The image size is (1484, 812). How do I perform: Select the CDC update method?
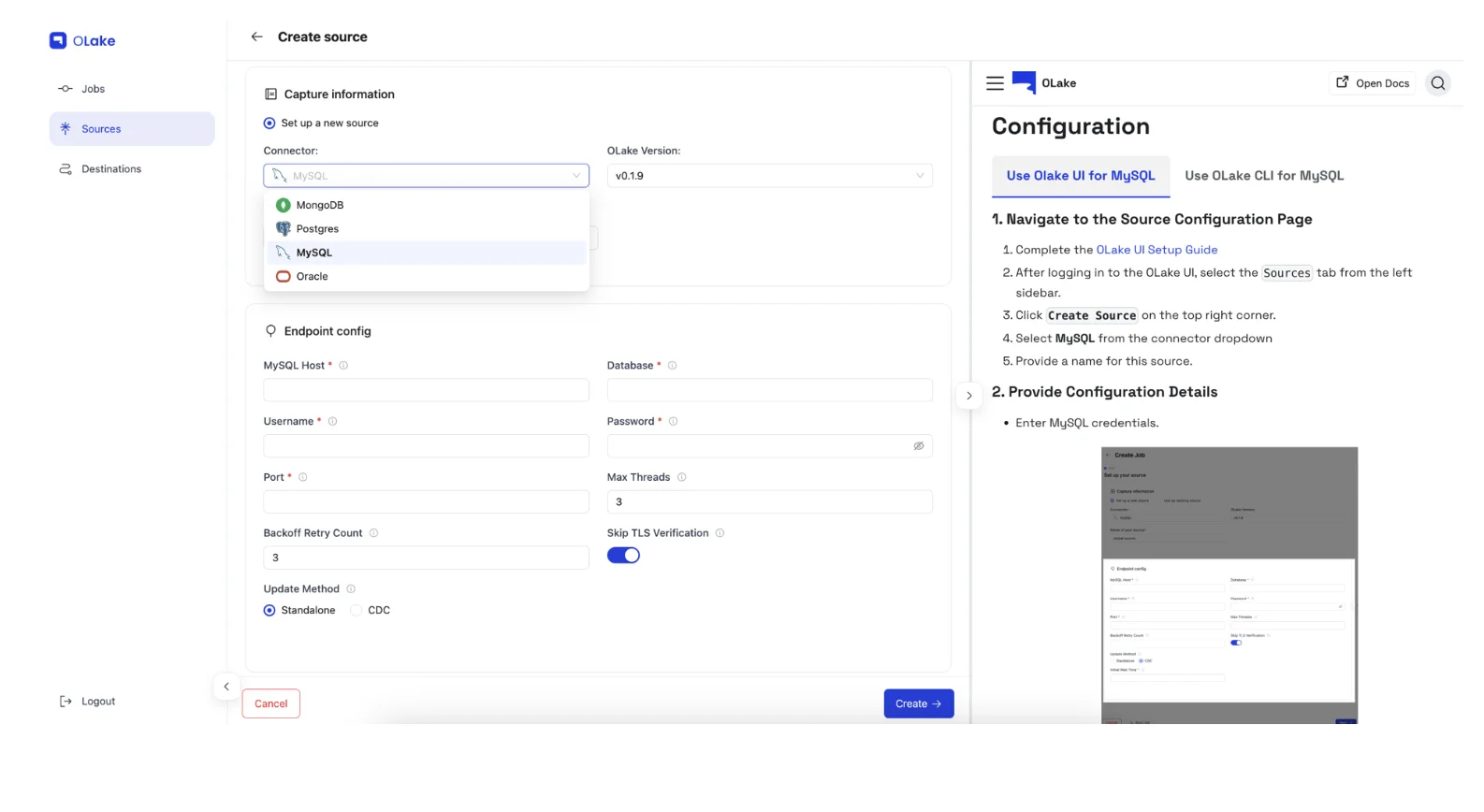click(356, 611)
